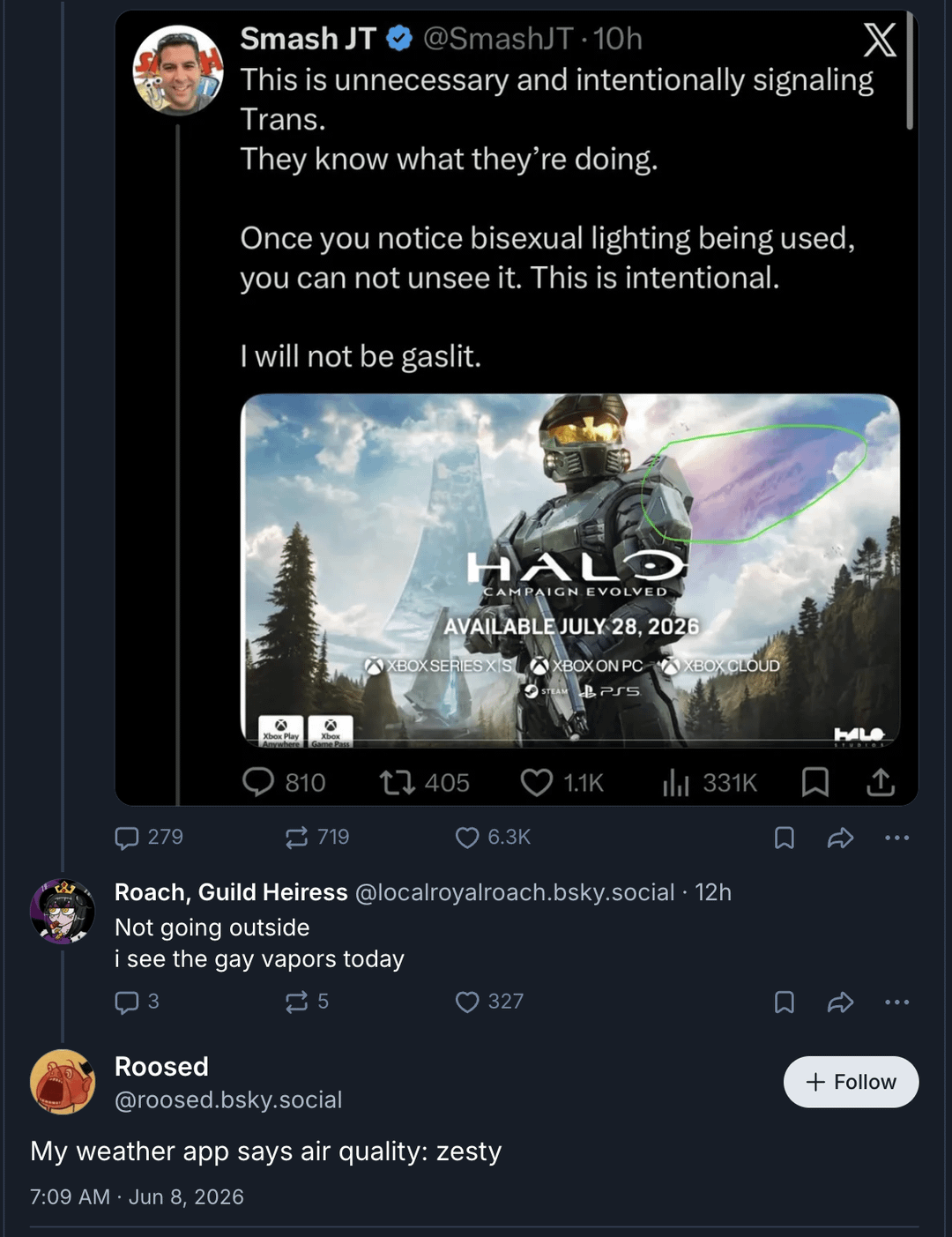The image size is (952, 1237).
Task: Repost the post showing 719 reposts
Action: tap(317, 837)
